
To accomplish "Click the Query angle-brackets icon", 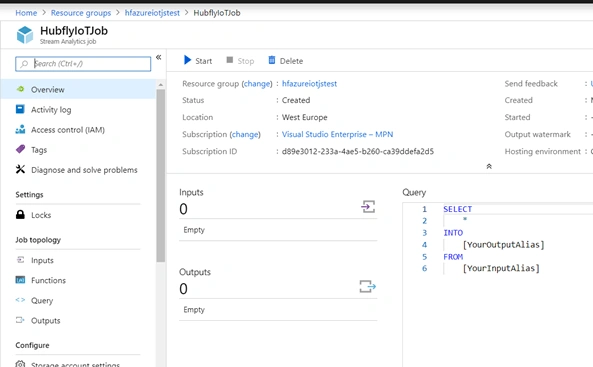I will [x=20, y=300].
